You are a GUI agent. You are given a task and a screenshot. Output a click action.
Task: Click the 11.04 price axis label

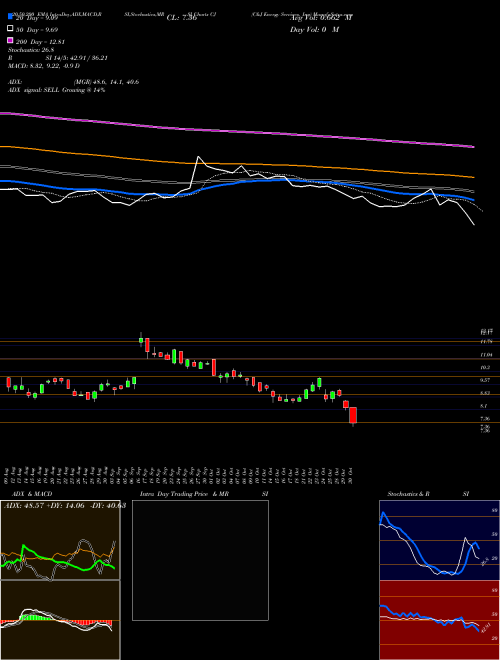pos(487,355)
